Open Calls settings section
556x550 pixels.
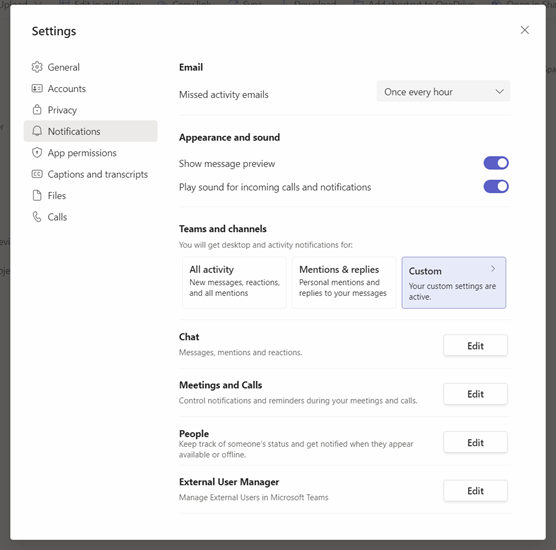[x=90, y=217]
